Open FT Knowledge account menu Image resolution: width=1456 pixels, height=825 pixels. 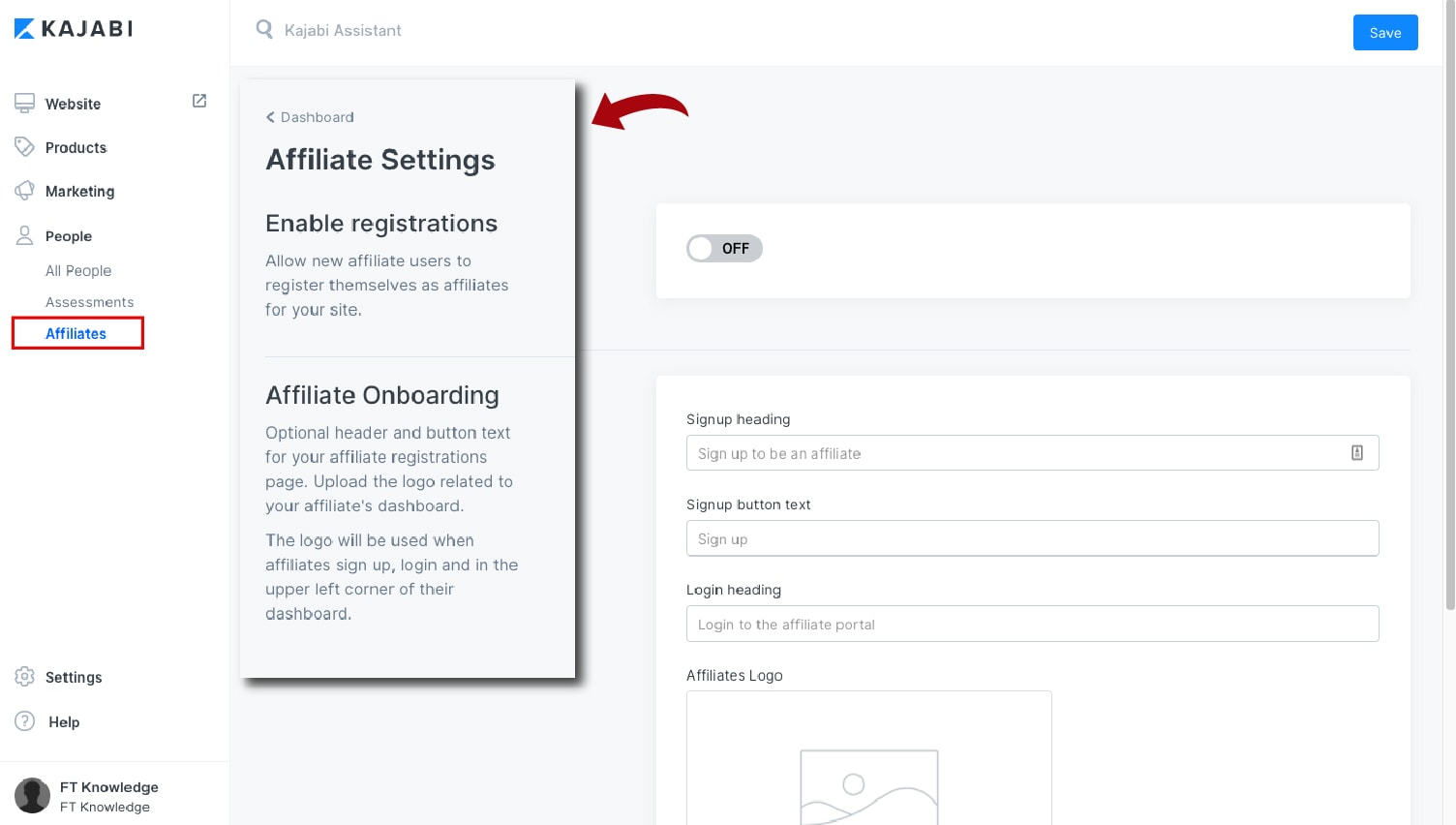click(x=87, y=796)
